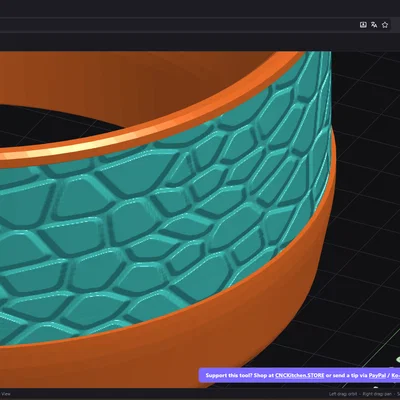Open the translate page icon
This screenshot has height=400, width=400.
pyautogui.click(x=374, y=25)
